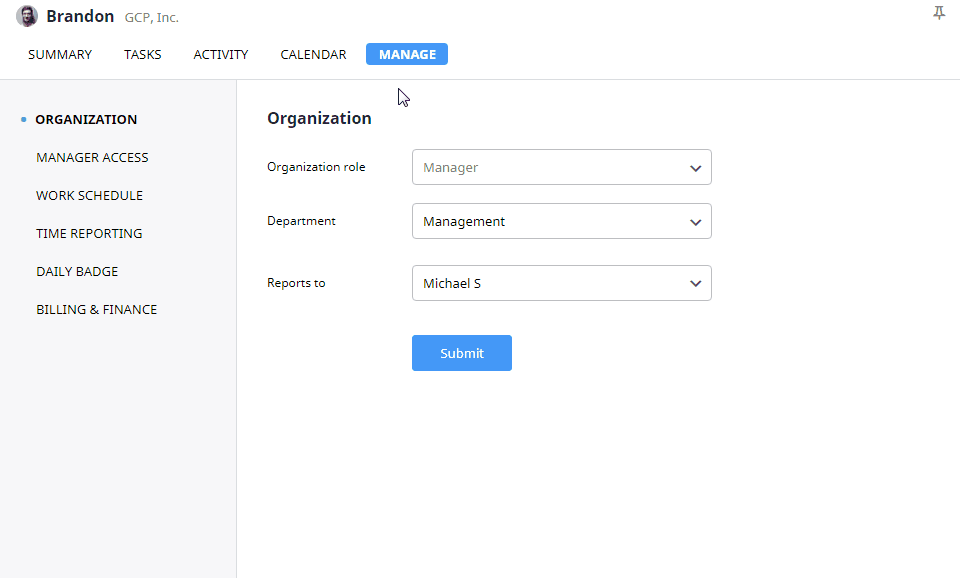Click the Submit button
The height and width of the screenshot is (578, 960).
pyautogui.click(x=461, y=354)
